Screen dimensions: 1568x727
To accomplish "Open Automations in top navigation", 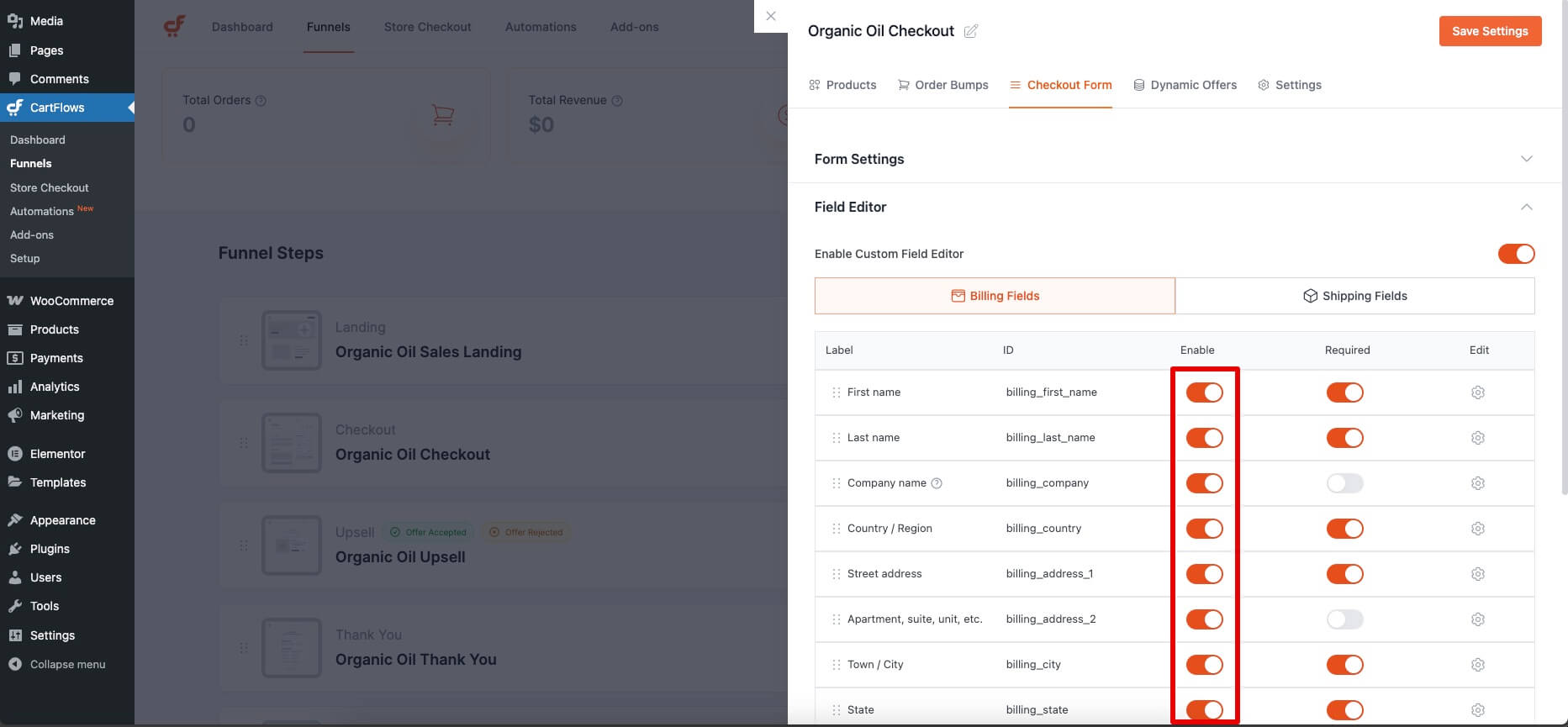I will pos(541,27).
